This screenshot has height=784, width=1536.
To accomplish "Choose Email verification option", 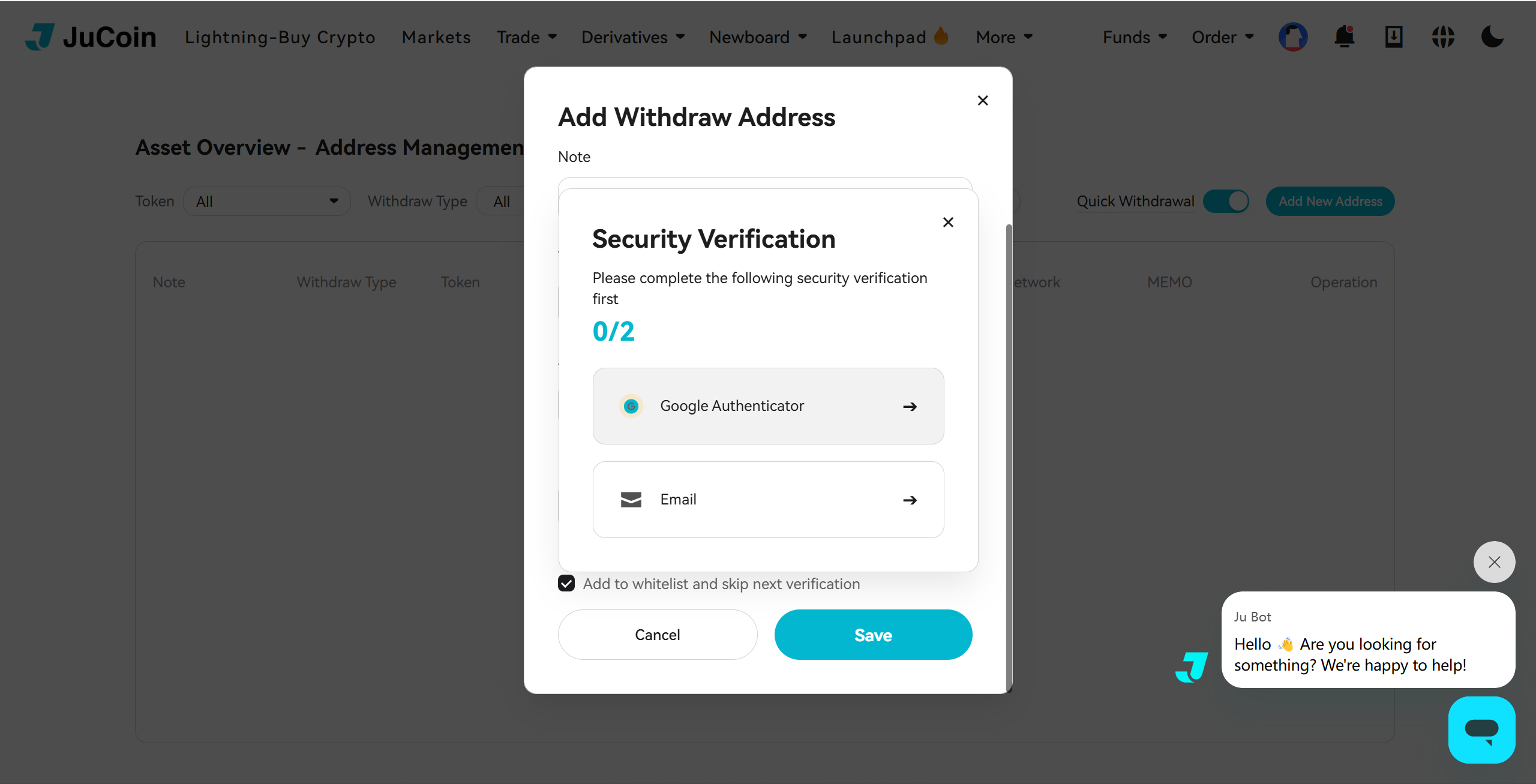I will coord(768,500).
